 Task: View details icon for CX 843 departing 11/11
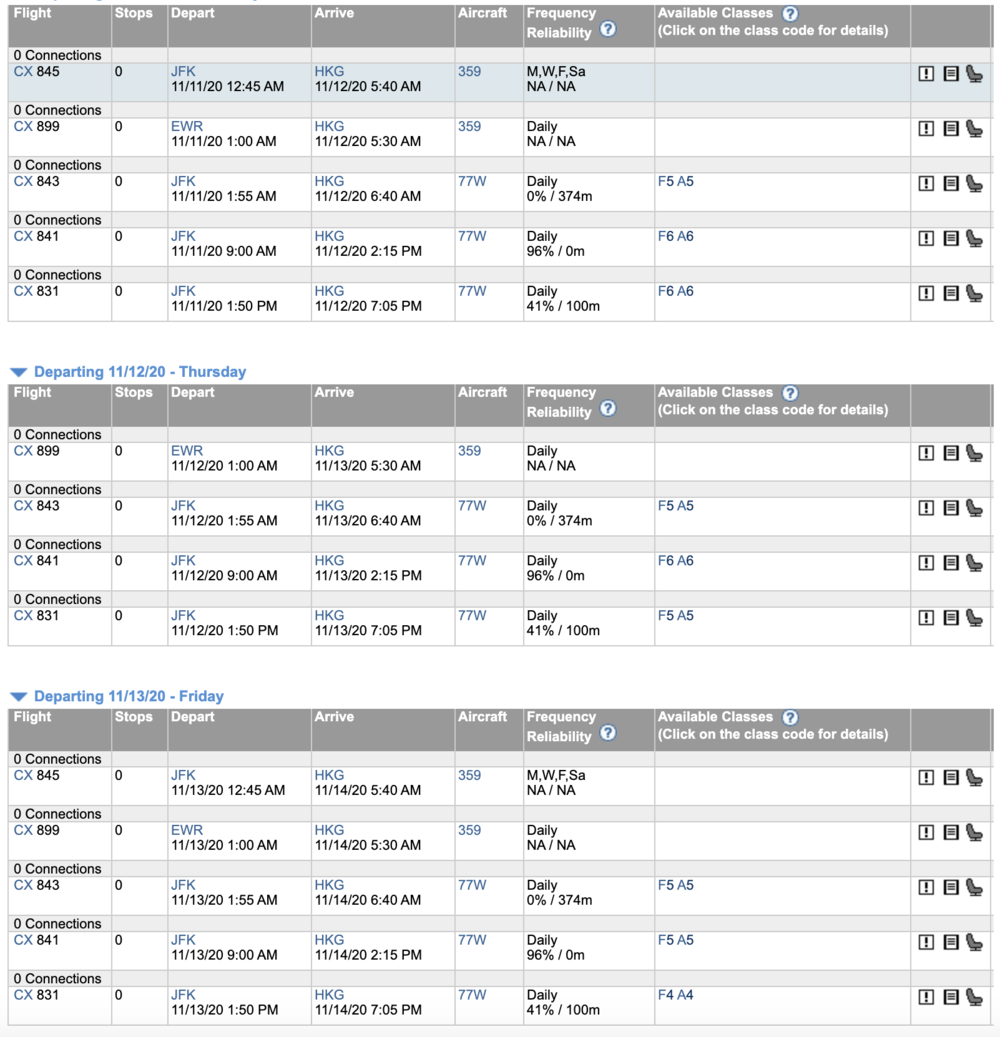tap(951, 184)
